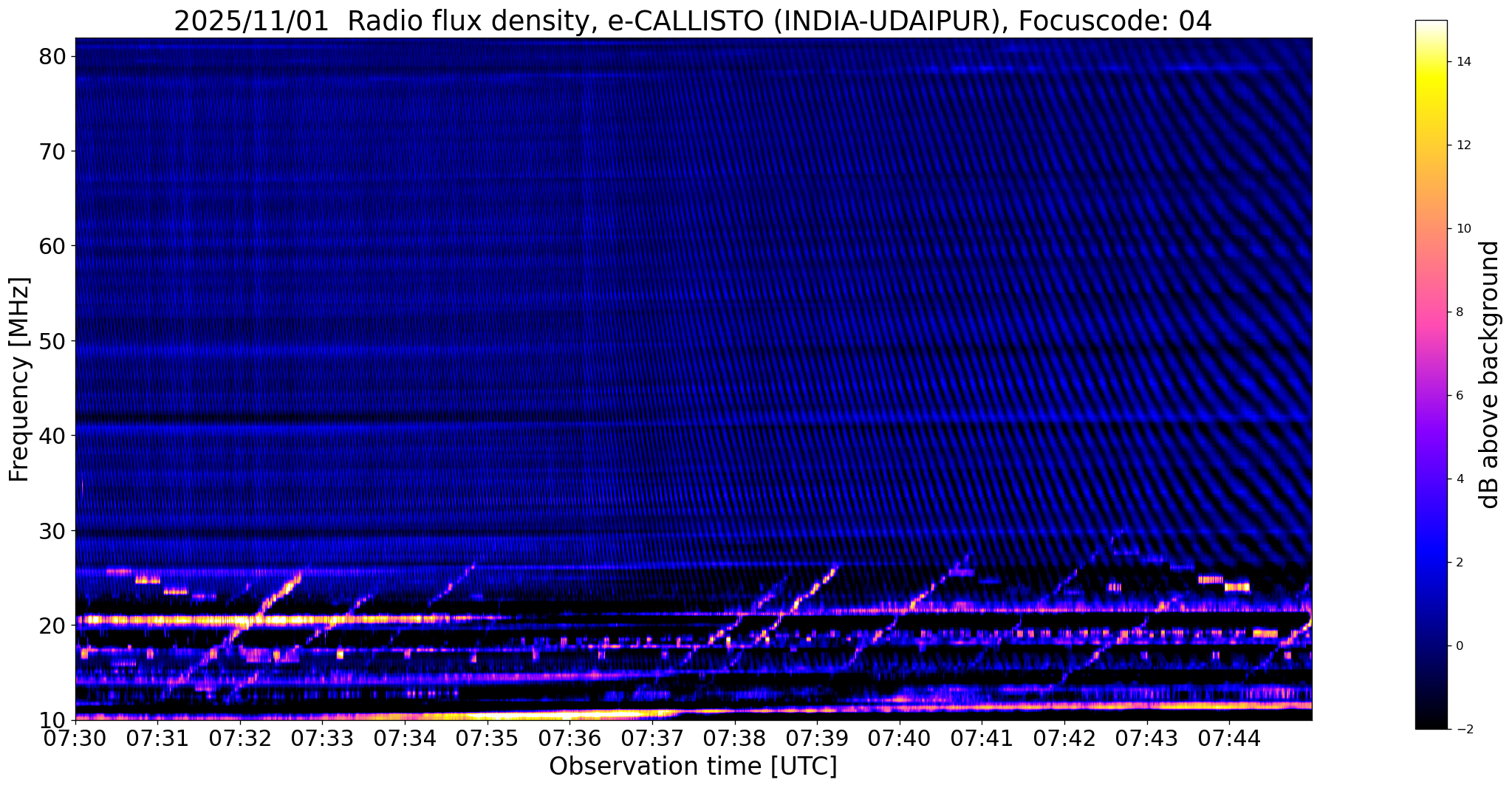
Task: Select the 07:44 time tick label
Action: point(1229,738)
